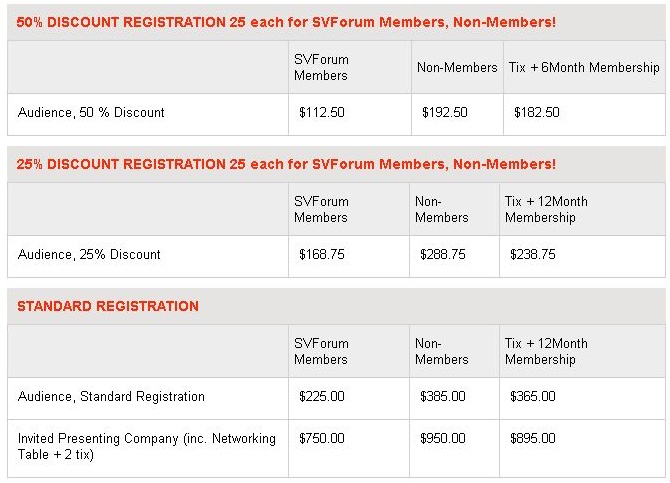Click the "Audience, 25% Discount" row label
Image resolution: width=670 pixels, height=483 pixels.
[x=89, y=255]
